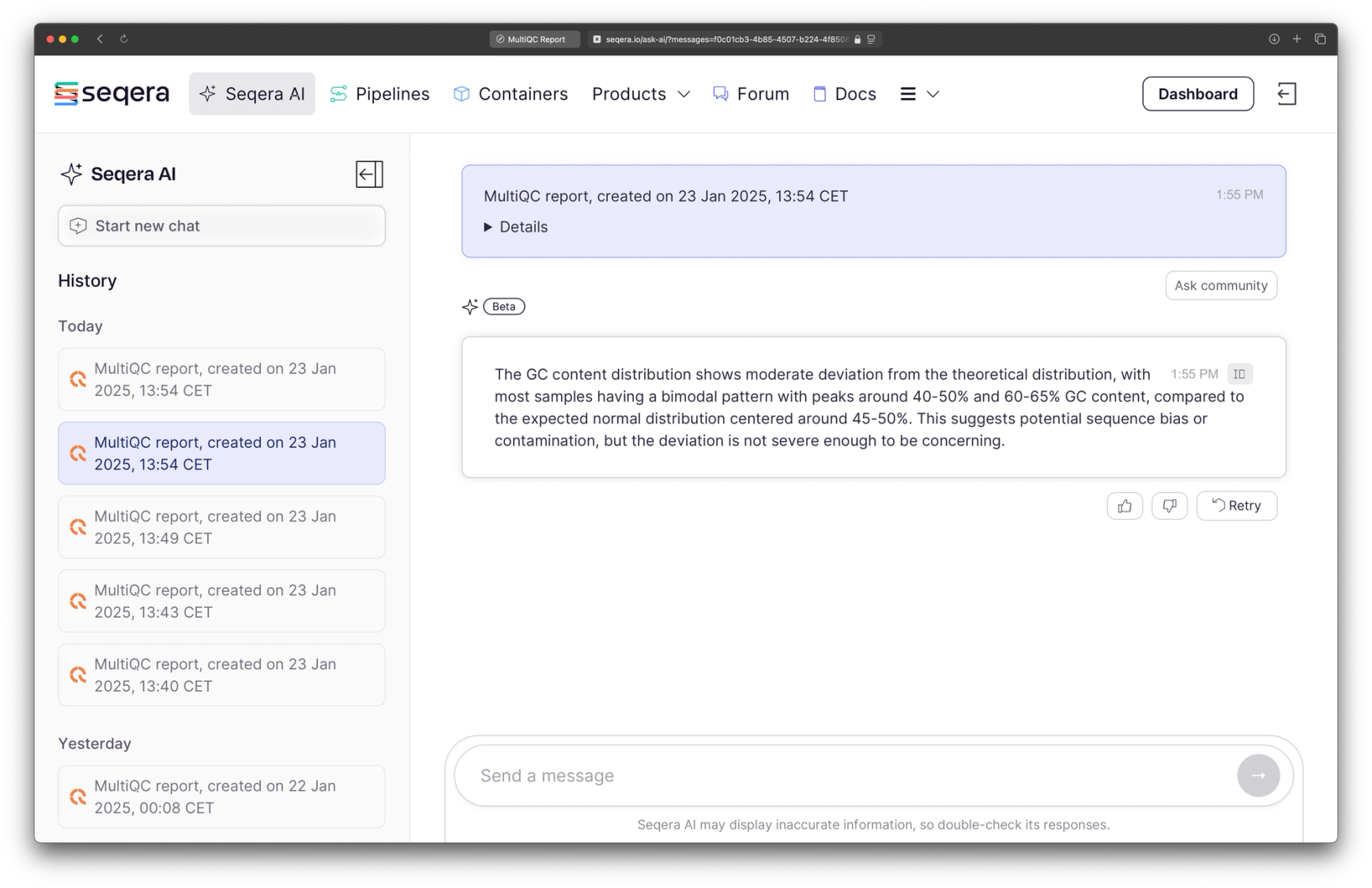The image size is (1372, 888).
Task: Open the browser downloads icon
Action: [x=1274, y=39]
